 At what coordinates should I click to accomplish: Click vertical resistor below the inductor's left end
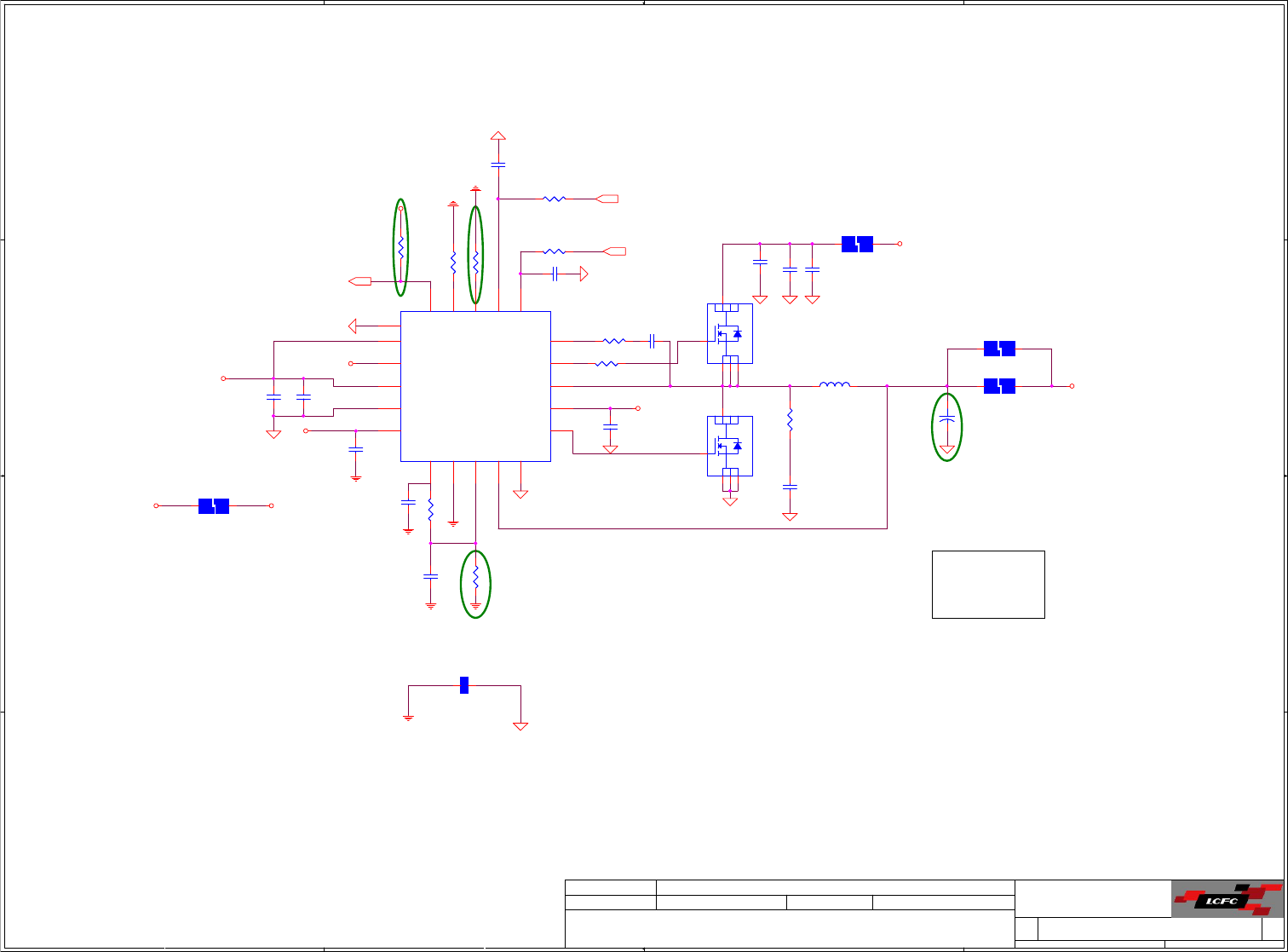(x=790, y=420)
